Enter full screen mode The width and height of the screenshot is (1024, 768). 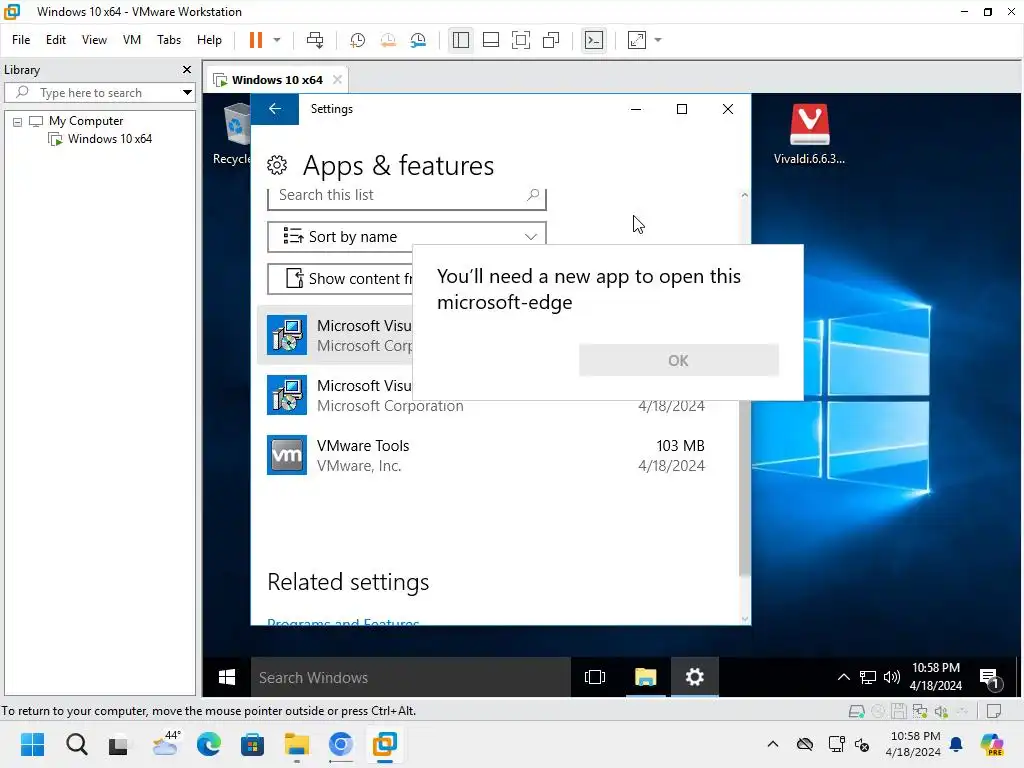[x=520, y=40]
